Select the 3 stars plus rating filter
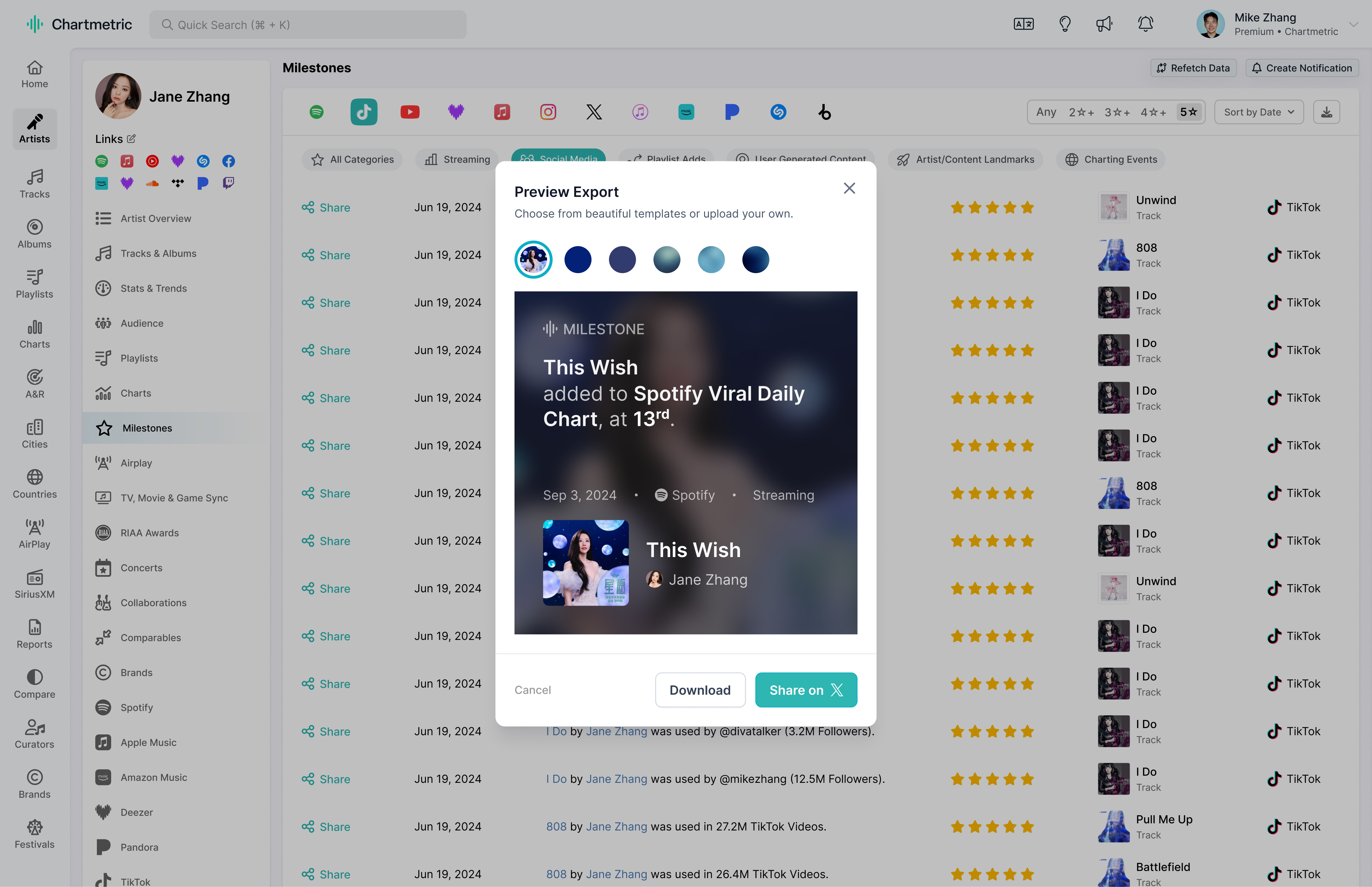 point(1117,112)
